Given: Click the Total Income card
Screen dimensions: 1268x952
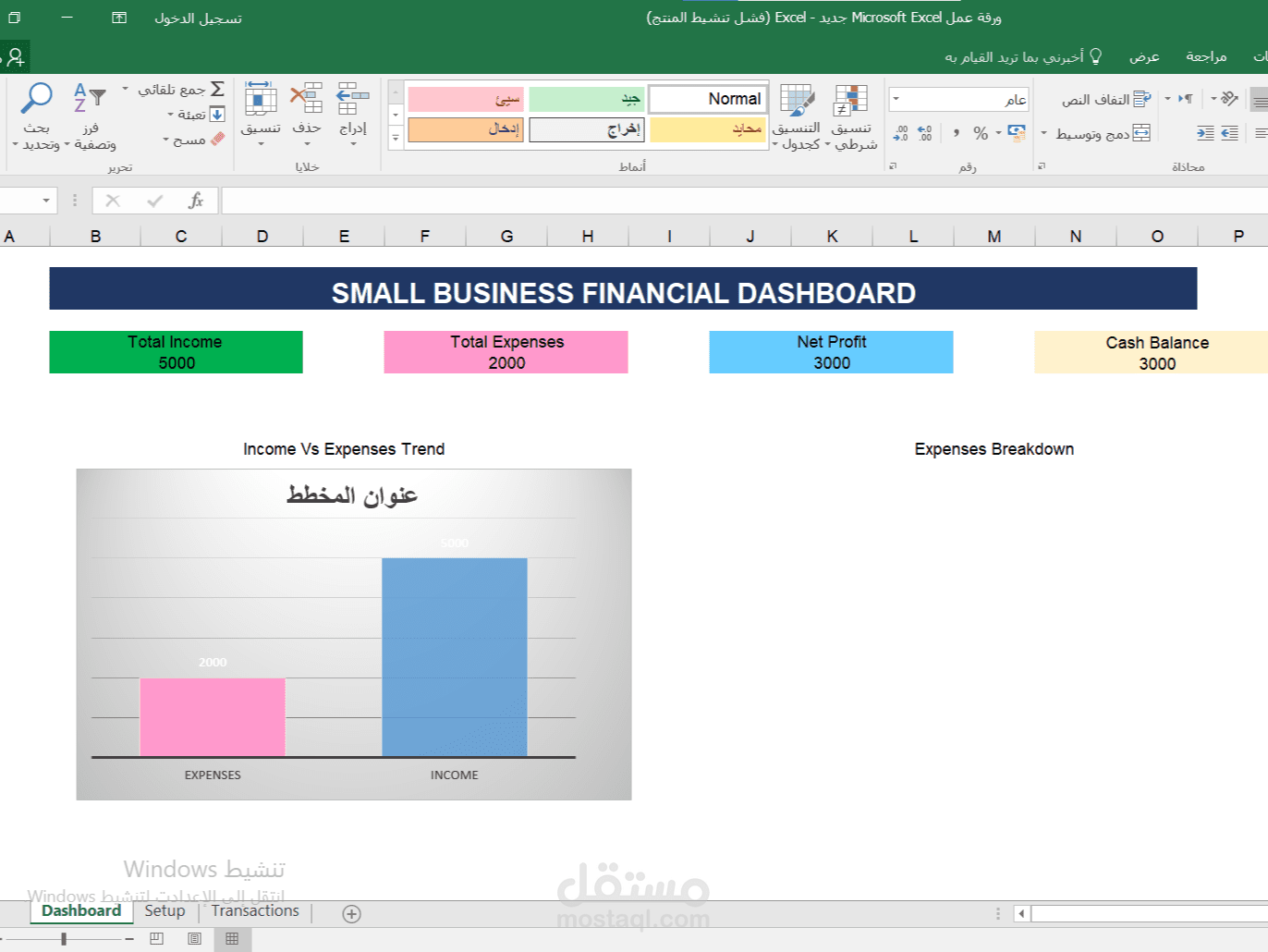Looking at the screenshot, I should coord(176,352).
